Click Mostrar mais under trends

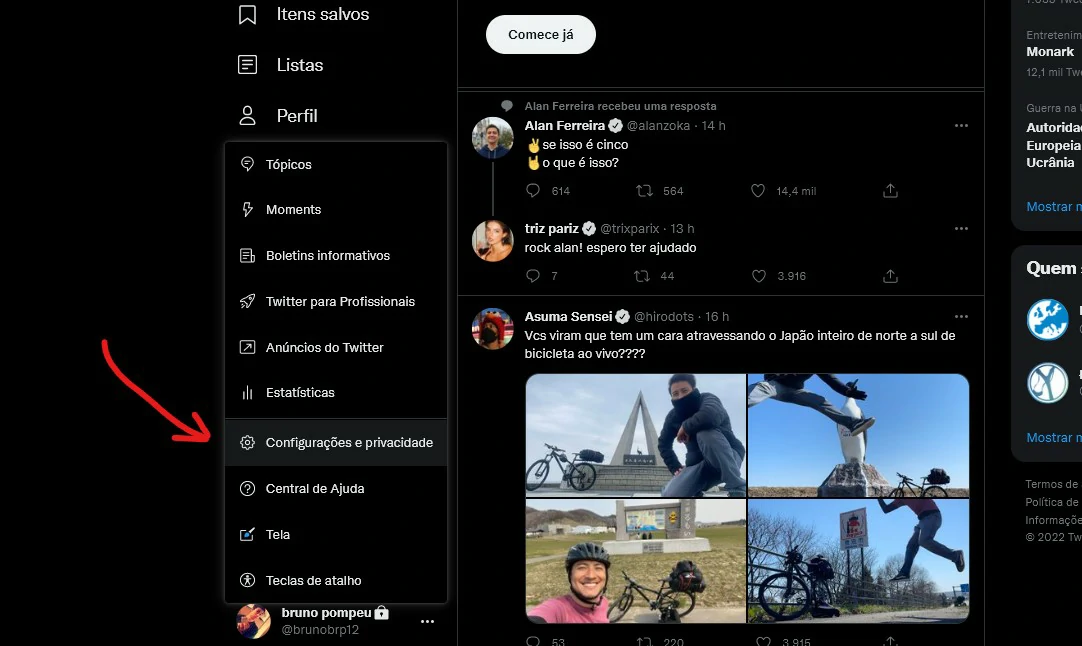tap(1054, 206)
